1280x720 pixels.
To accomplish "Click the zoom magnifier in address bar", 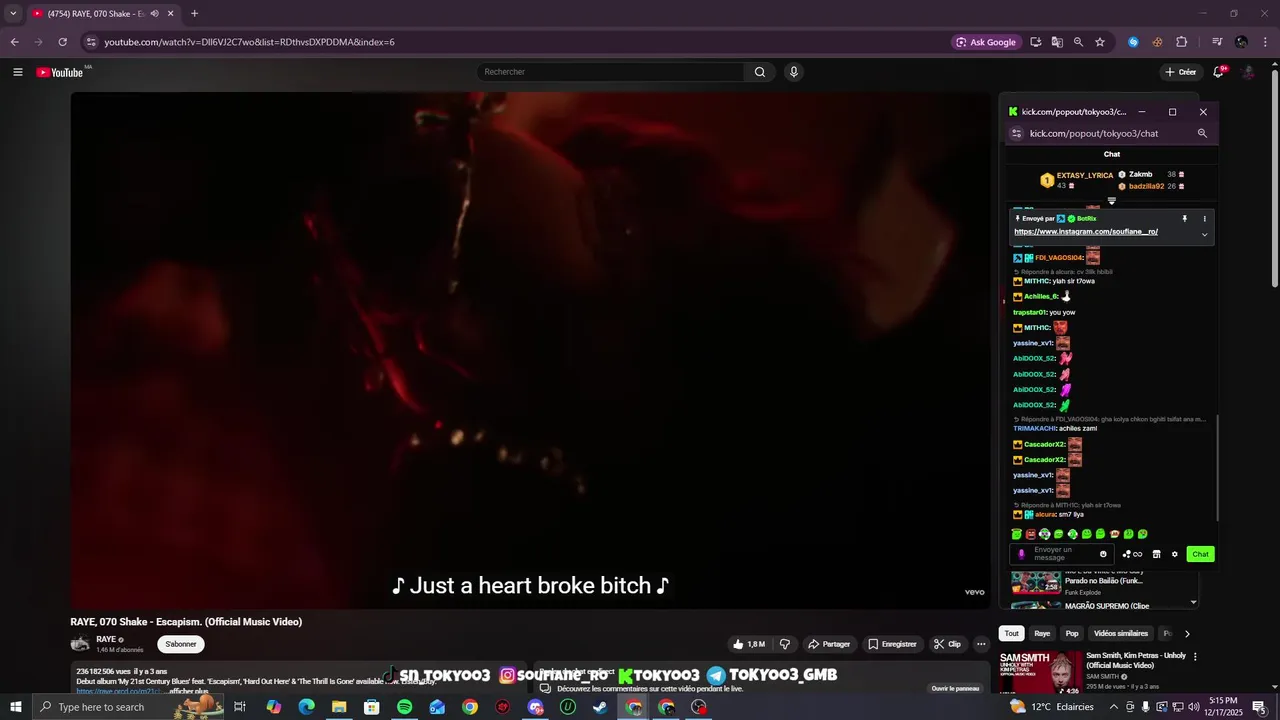I will tap(1078, 42).
